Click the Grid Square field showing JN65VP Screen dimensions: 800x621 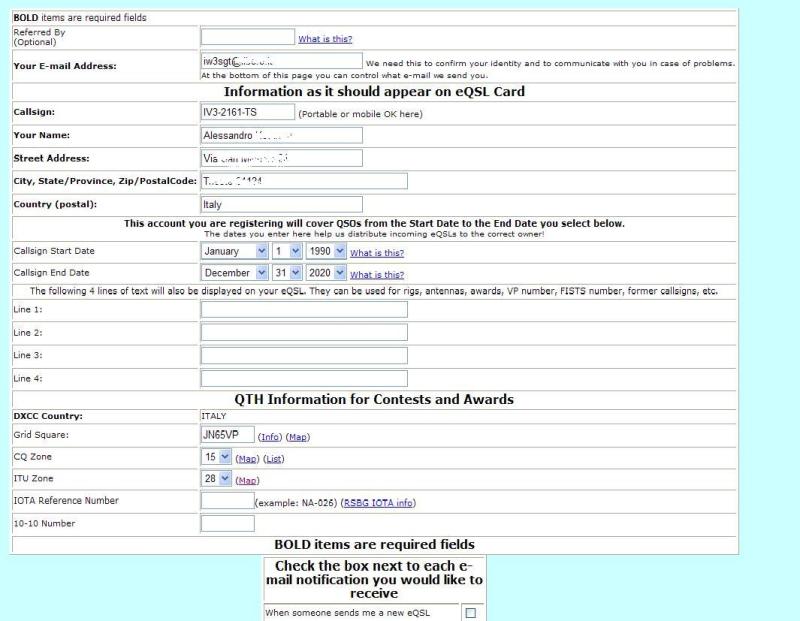coord(228,435)
